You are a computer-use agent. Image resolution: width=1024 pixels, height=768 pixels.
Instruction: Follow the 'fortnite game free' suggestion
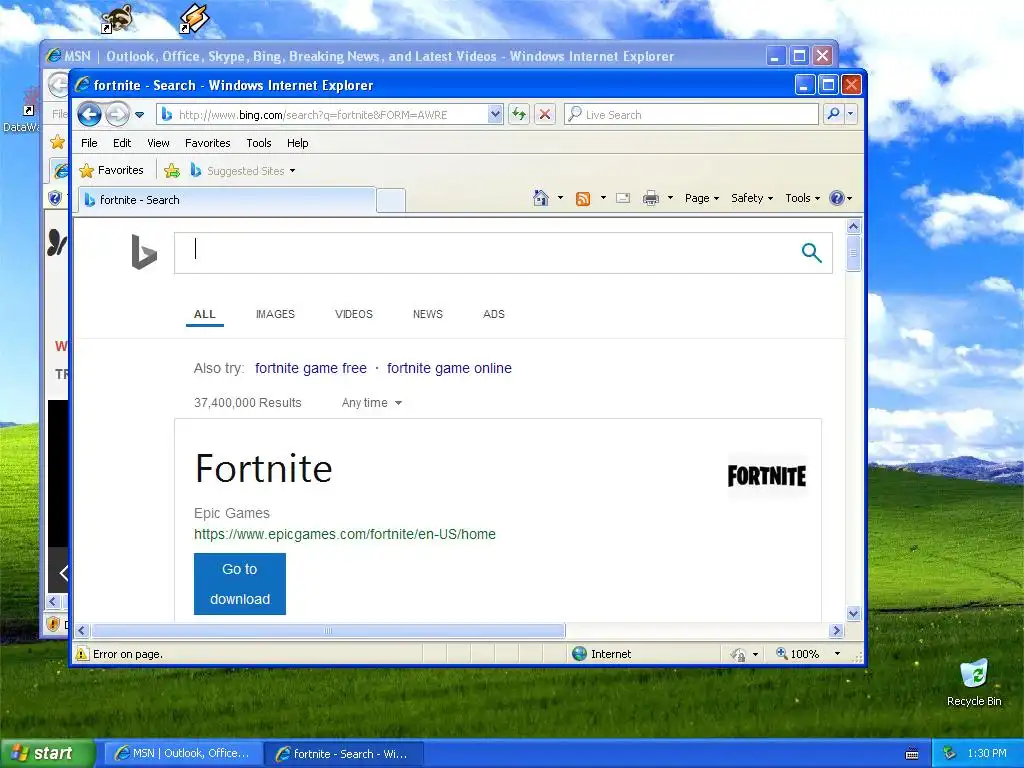[x=311, y=368]
